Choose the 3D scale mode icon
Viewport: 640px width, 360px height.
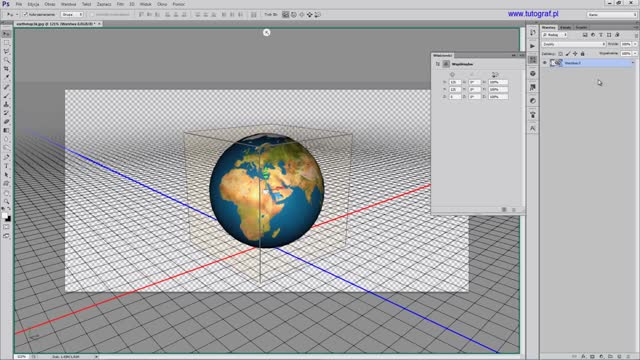pos(318,14)
